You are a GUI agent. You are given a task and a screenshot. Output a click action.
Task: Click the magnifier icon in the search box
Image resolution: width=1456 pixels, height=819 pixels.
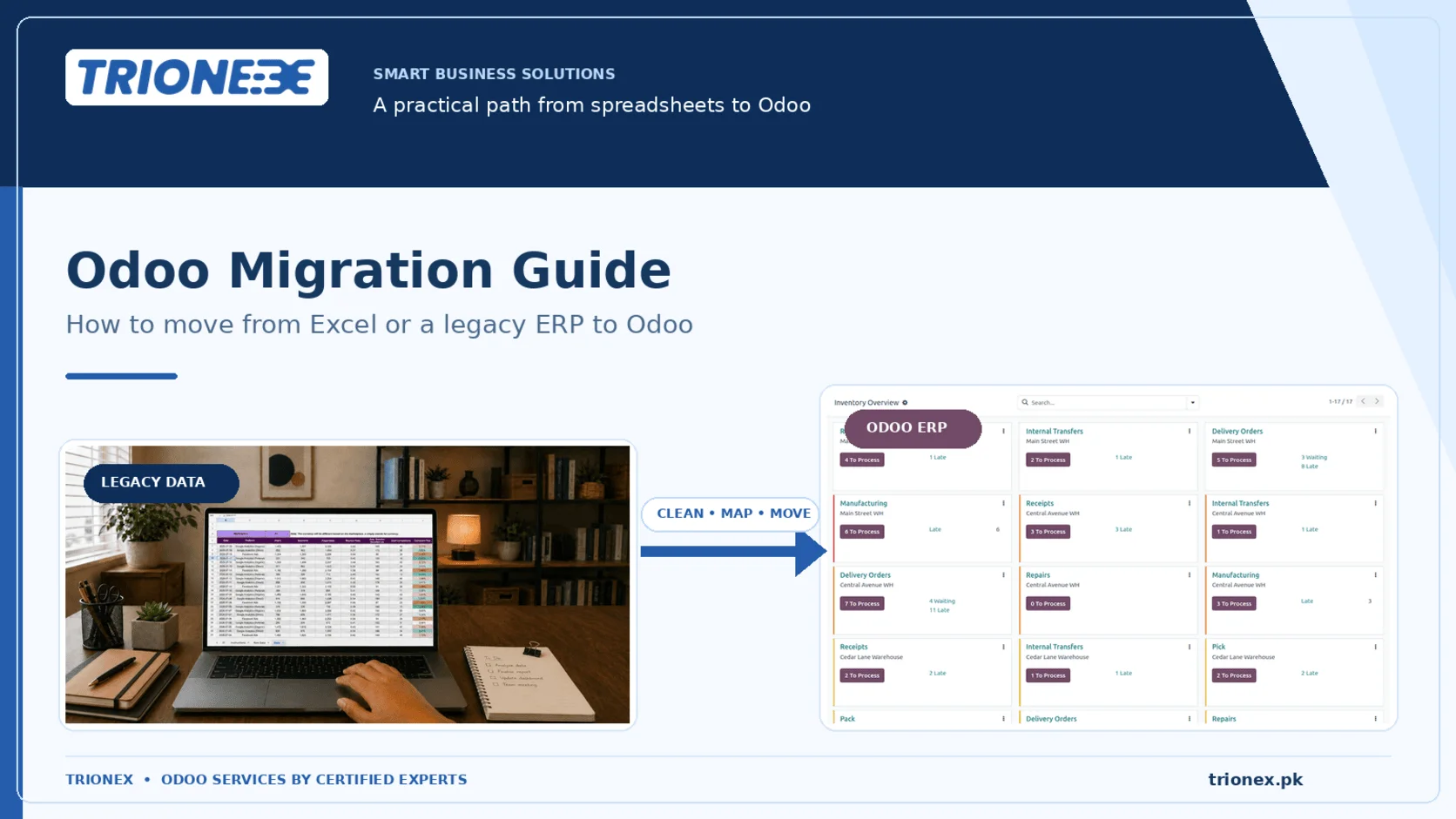1025,403
